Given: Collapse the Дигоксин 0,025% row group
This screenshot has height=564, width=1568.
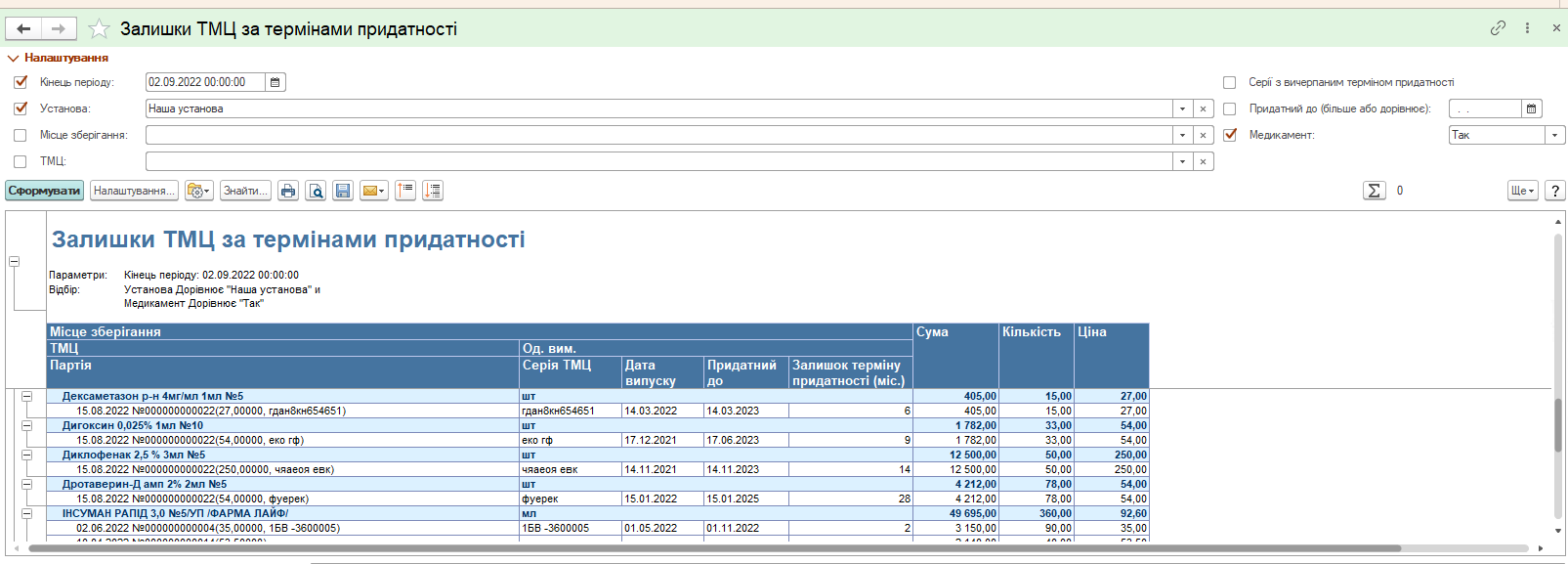Looking at the screenshot, I should tap(26, 425).
